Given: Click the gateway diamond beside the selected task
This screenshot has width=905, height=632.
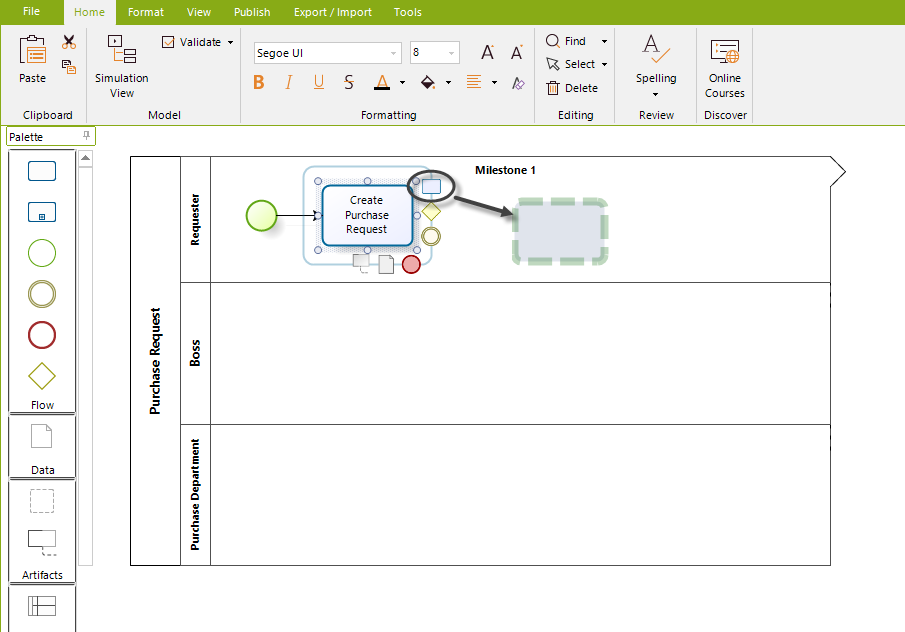Looking at the screenshot, I should coord(431,211).
